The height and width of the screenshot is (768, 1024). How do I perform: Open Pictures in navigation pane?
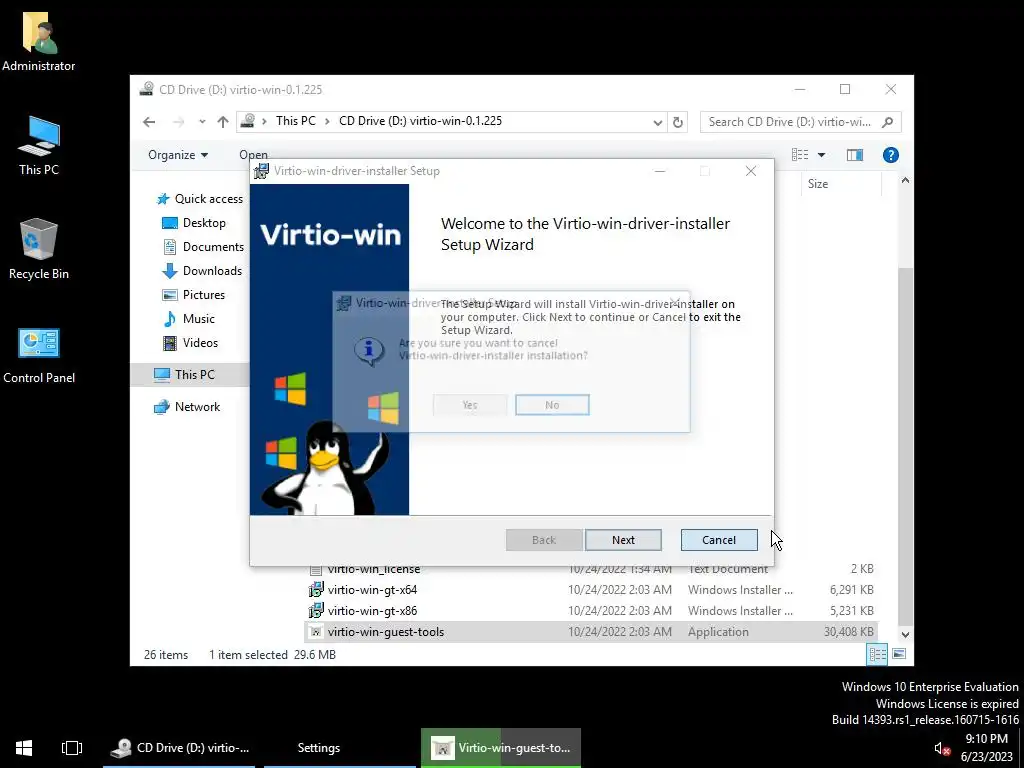click(x=193, y=295)
